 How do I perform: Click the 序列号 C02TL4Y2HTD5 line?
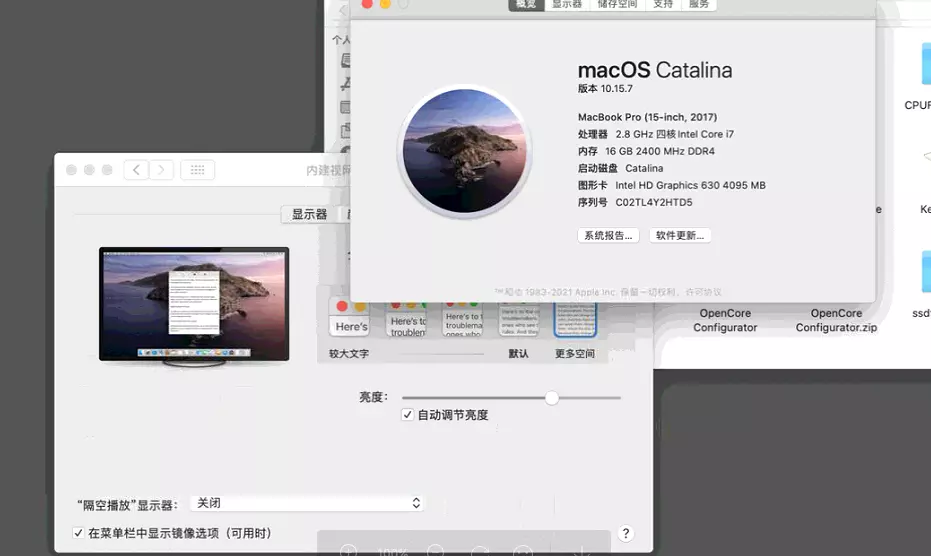(x=635, y=203)
